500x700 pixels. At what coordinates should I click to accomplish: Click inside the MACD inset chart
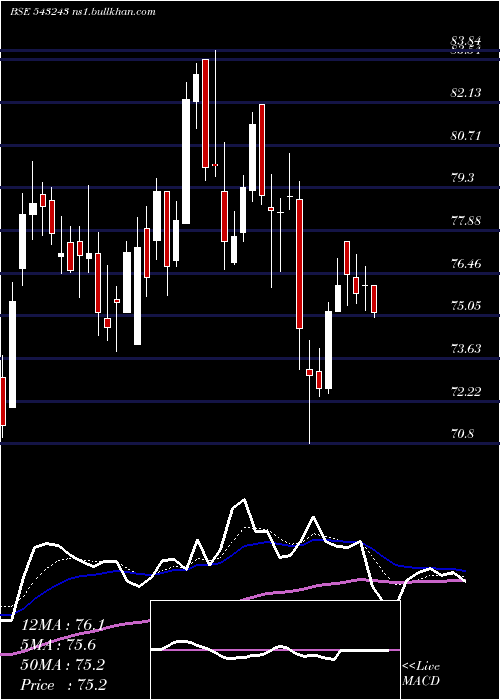click(x=275, y=650)
